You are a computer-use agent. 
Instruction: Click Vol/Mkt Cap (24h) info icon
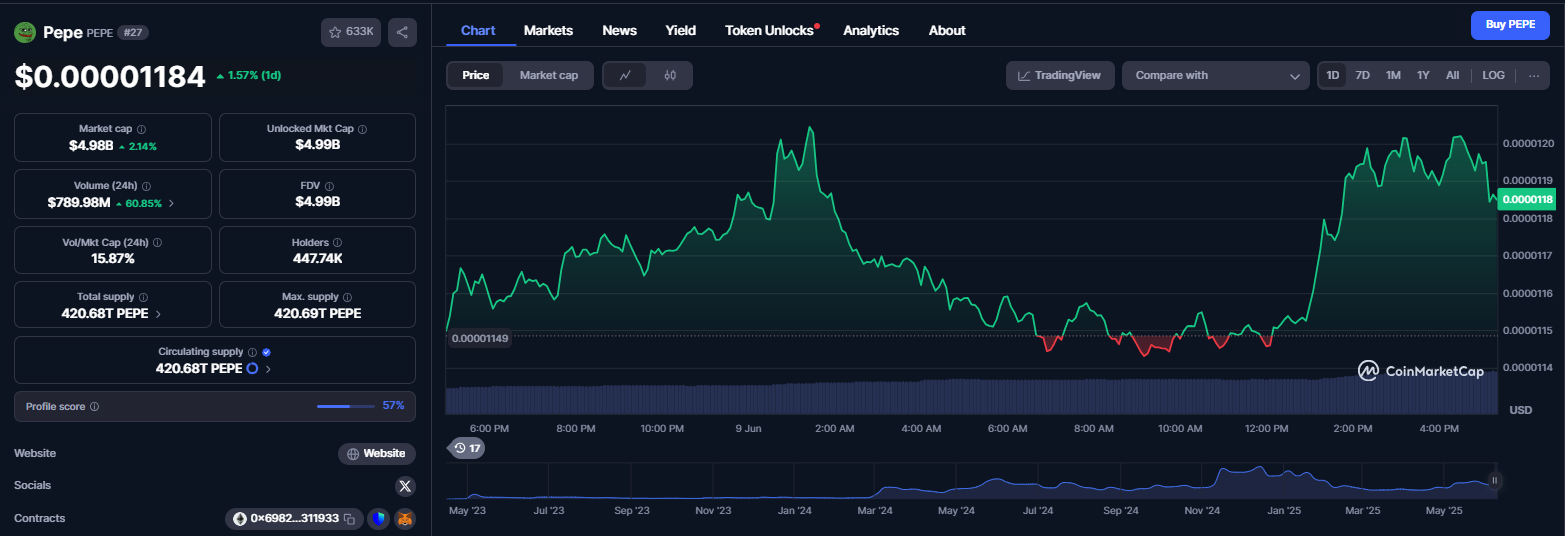157,242
